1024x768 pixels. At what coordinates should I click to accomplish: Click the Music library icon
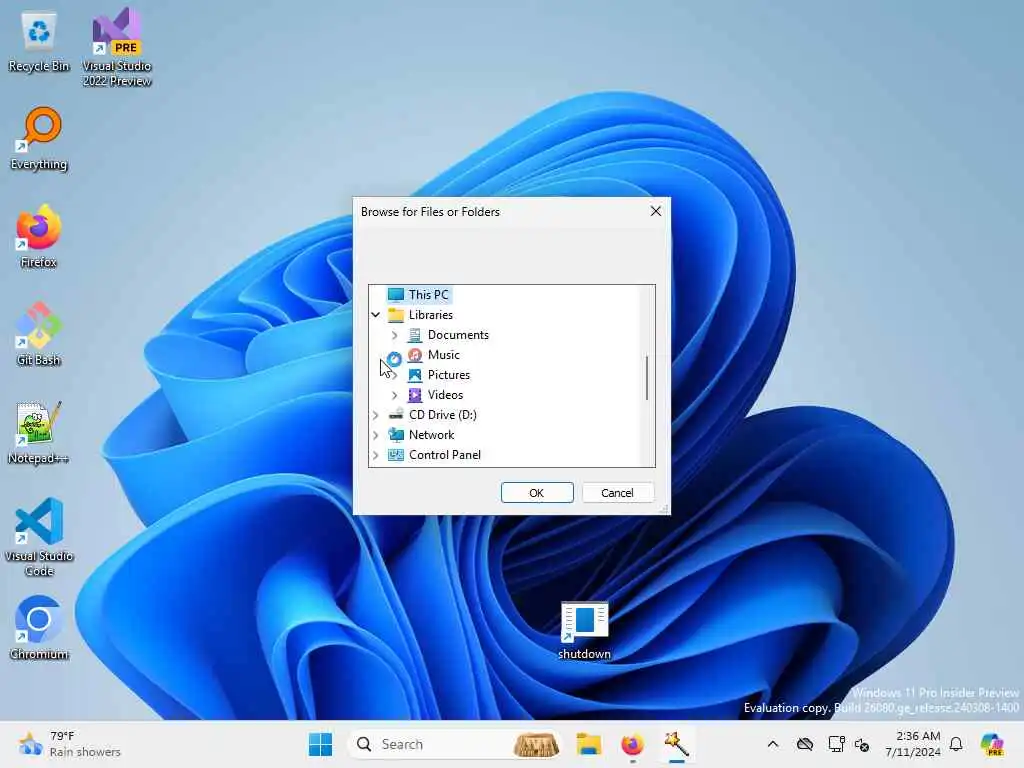415,355
